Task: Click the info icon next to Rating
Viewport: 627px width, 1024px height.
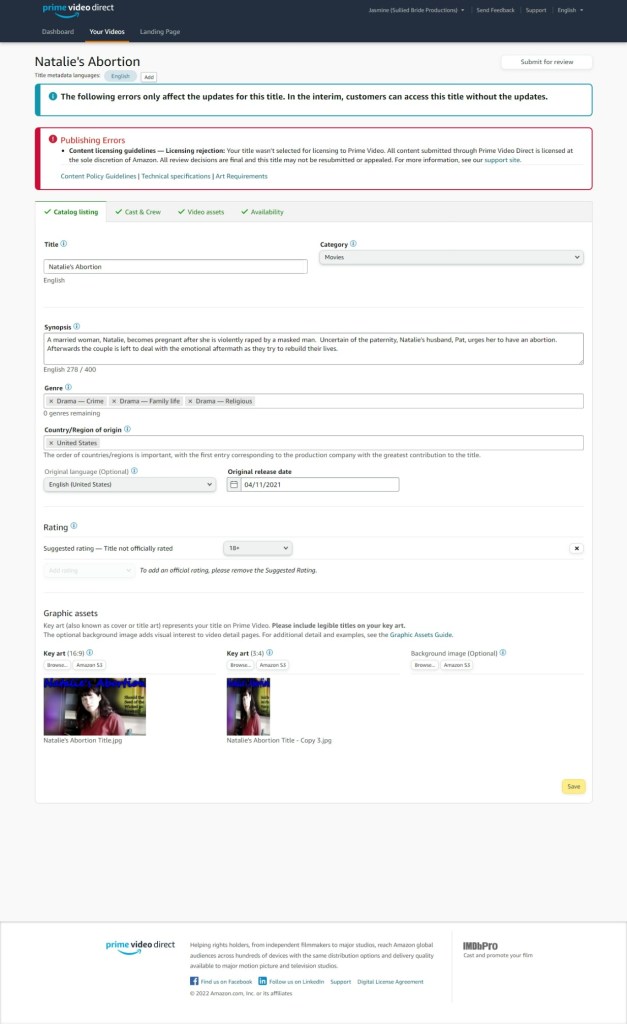Action: [74, 526]
